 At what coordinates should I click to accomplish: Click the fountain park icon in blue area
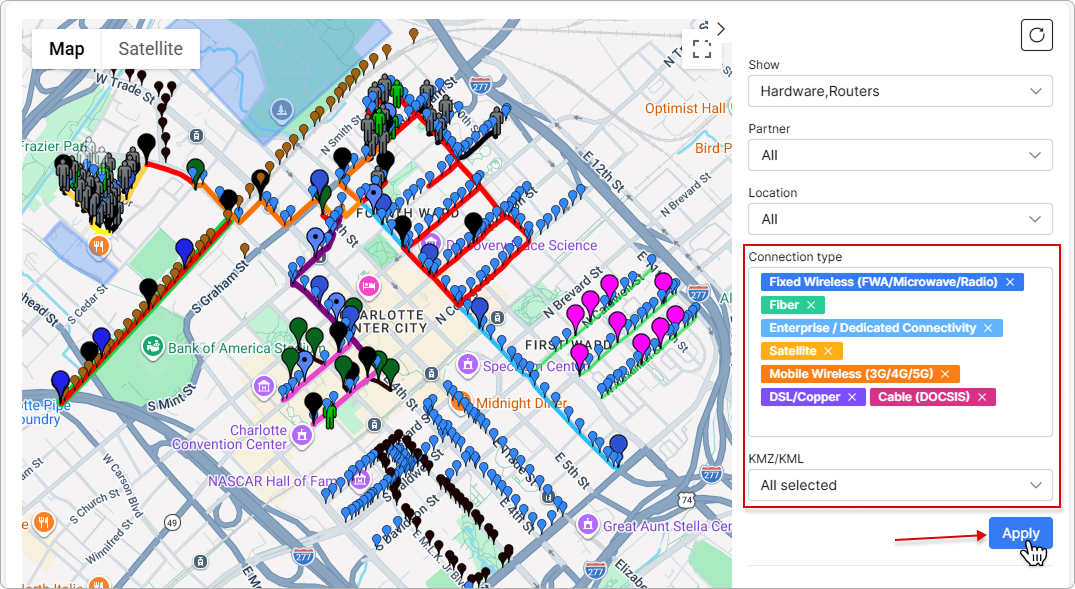(281, 110)
